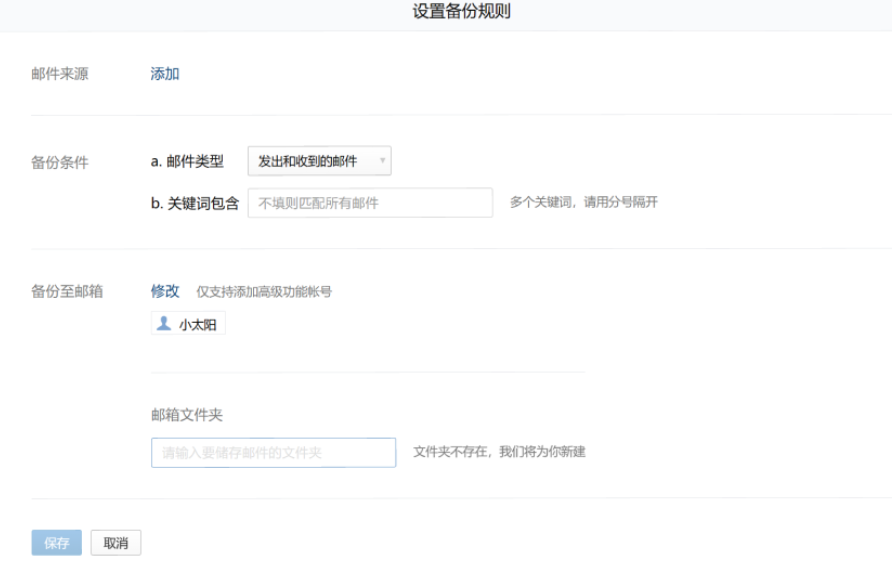Click the 多个关键词，请用分号隔开 hint text
Viewport: 892px width, 571px height.
pos(583,202)
